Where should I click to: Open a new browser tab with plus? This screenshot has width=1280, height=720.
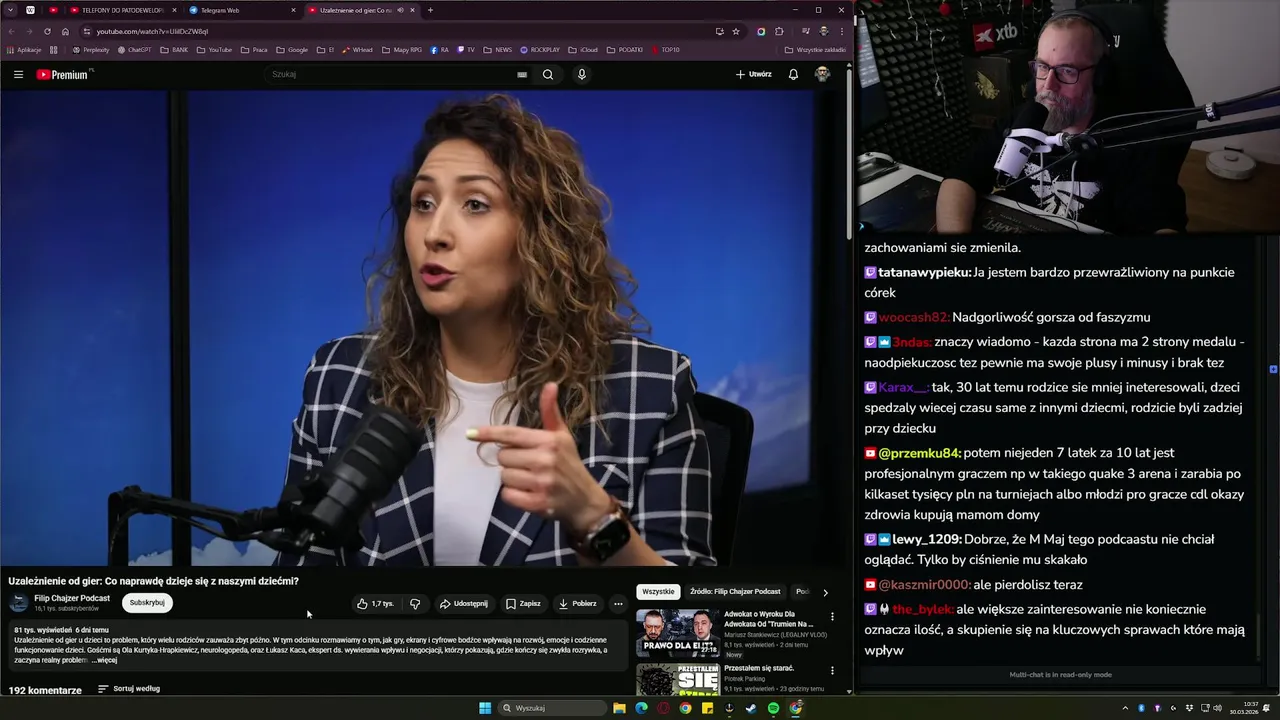(x=430, y=10)
